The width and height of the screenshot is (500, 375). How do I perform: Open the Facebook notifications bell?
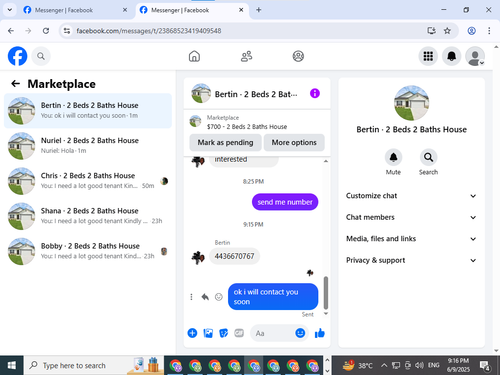(451, 56)
